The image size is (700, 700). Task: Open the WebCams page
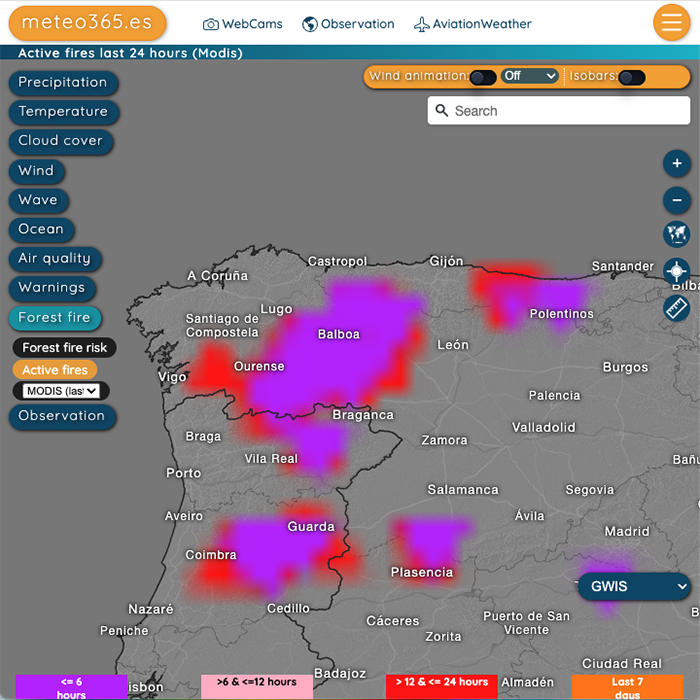pos(242,24)
